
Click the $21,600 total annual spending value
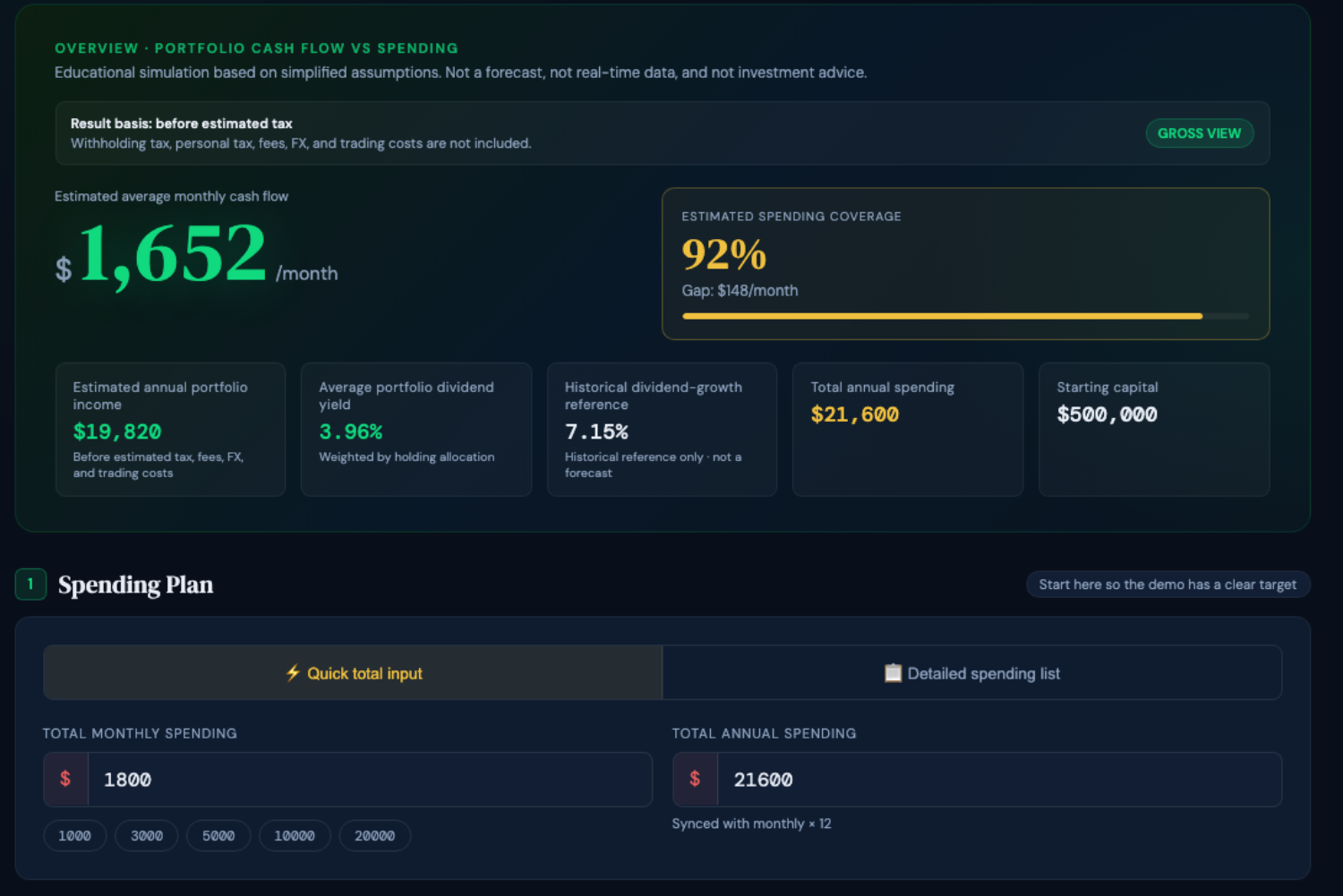[x=855, y=414]
